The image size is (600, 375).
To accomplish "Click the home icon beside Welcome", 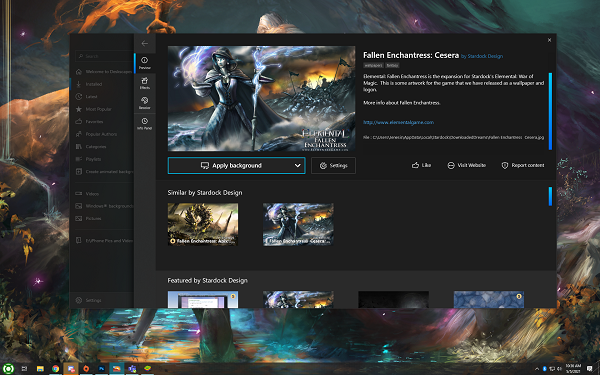I will 79,72.
